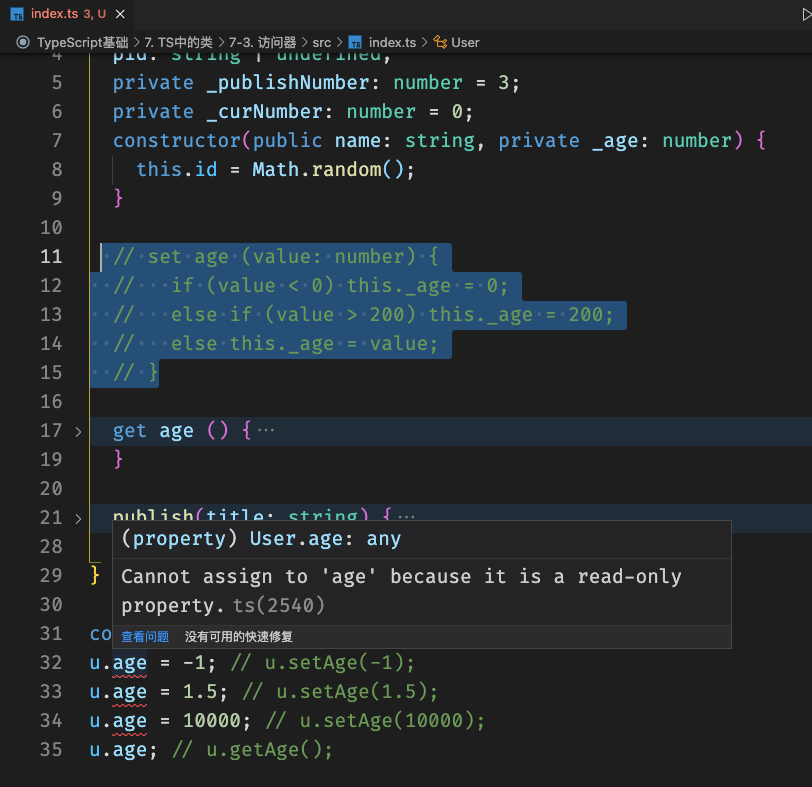Image resolution: width=812 pixels, height=787 pixels.
Task: Click this.id on line 8
Action: (177, 169)
